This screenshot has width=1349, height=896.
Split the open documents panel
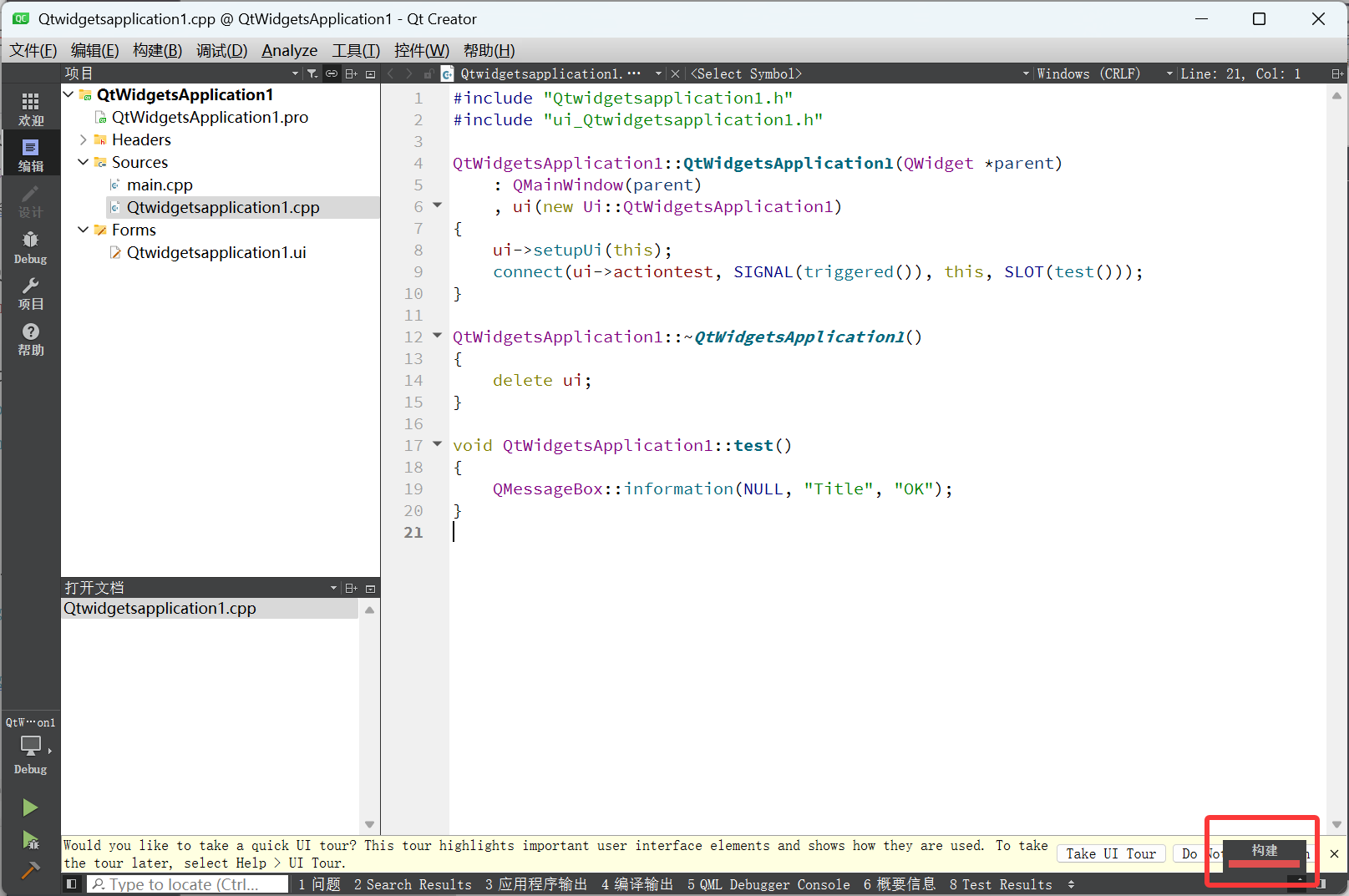click(x=352, y=588)
